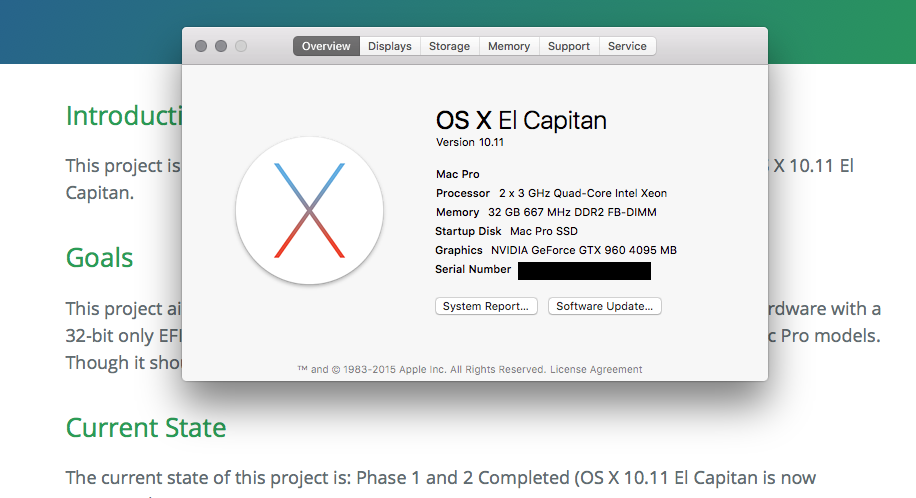Image resolution: width=916 pixels, height=498 pixels.
Task: Click the OS X El Capitan title
Action: click(521, 120)
